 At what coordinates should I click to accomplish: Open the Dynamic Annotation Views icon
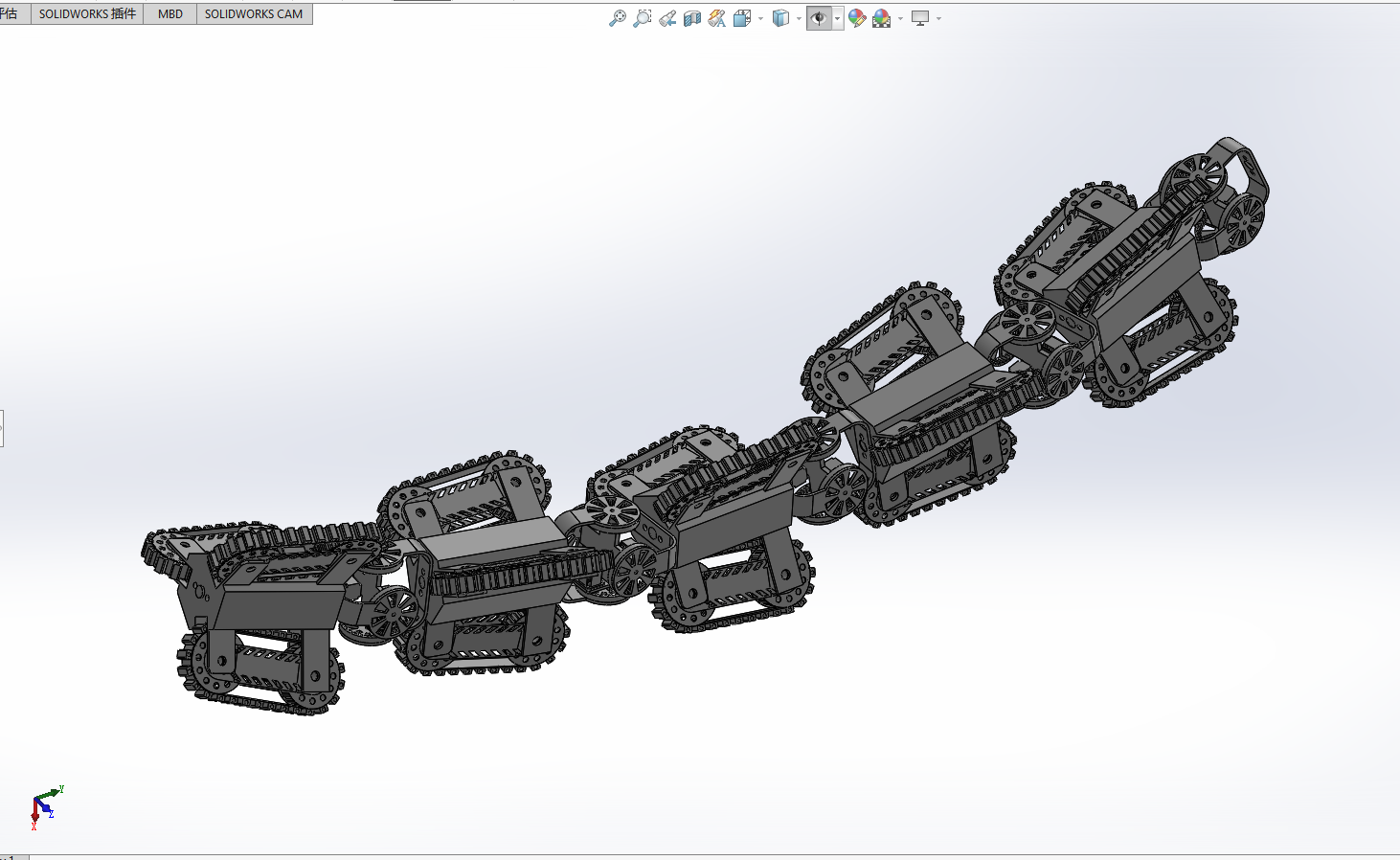pos(716,18)
